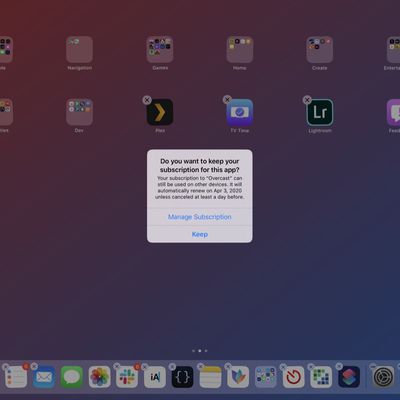Open the folder in the dock
Viewport: 400px width, 400px height.
click(266, 377)
